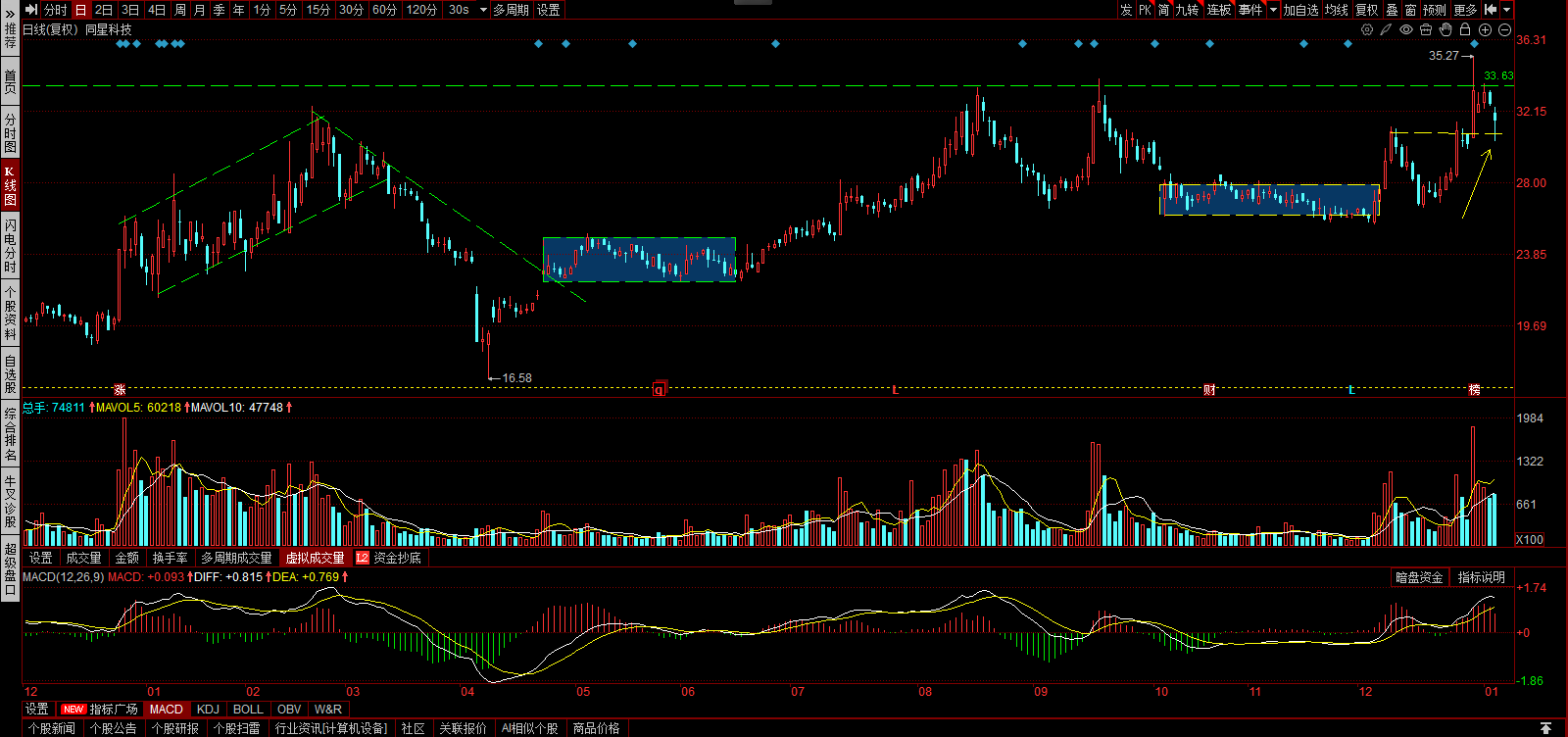The height and width of the screenshot is (737, 1568).
Task: Open 闪电分时 in left sidebar
Action: 10,246
